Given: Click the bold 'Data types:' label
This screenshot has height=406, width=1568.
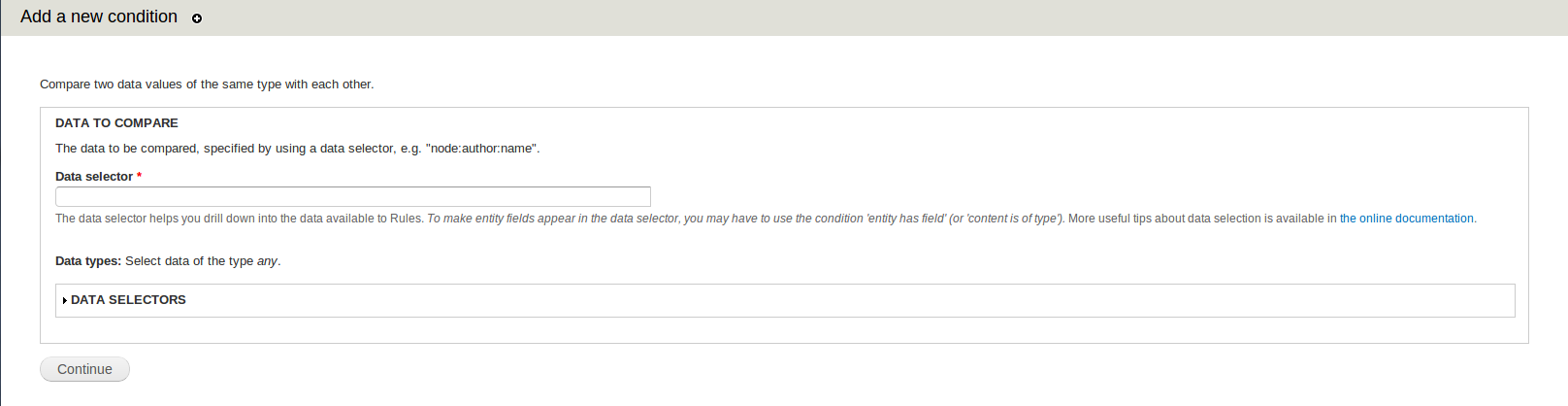Looking at the screenshot, I should pos(88,261).
